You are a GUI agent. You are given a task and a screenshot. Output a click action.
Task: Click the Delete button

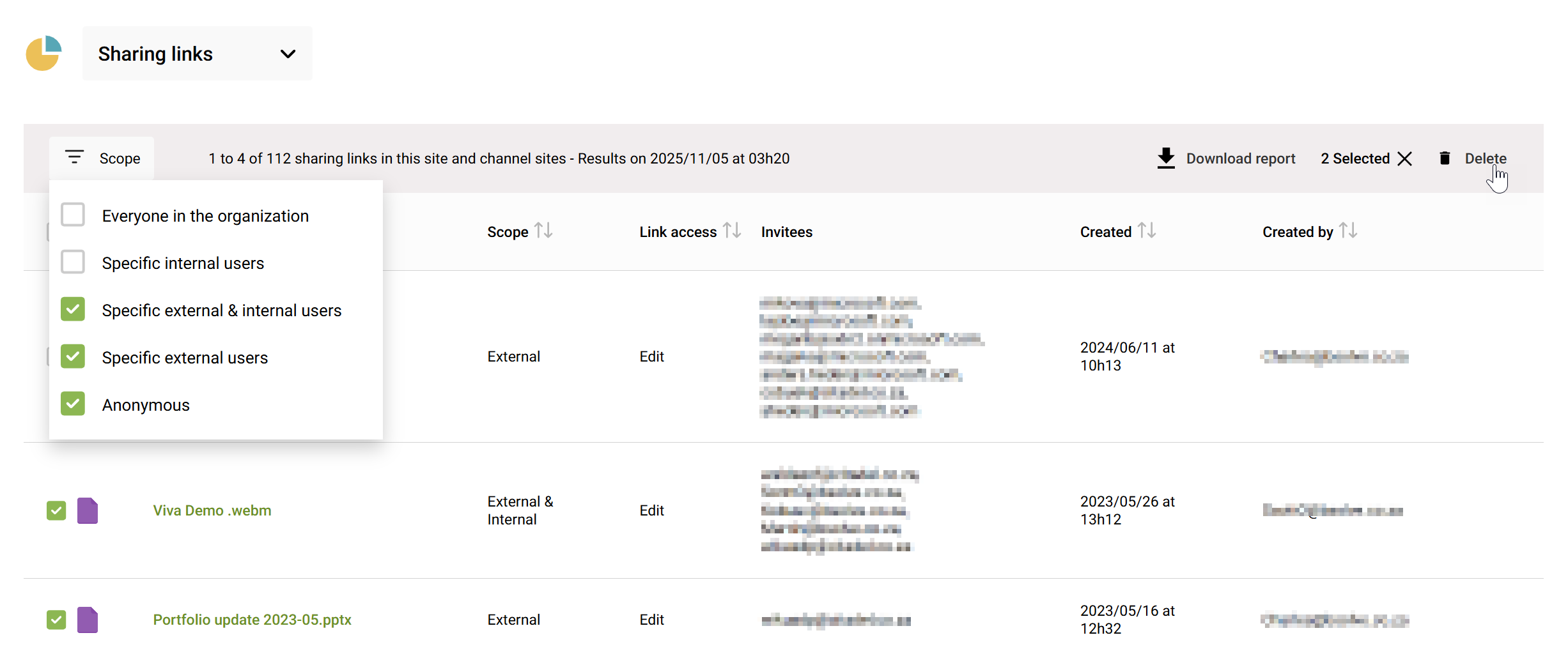pos(1486,158)
